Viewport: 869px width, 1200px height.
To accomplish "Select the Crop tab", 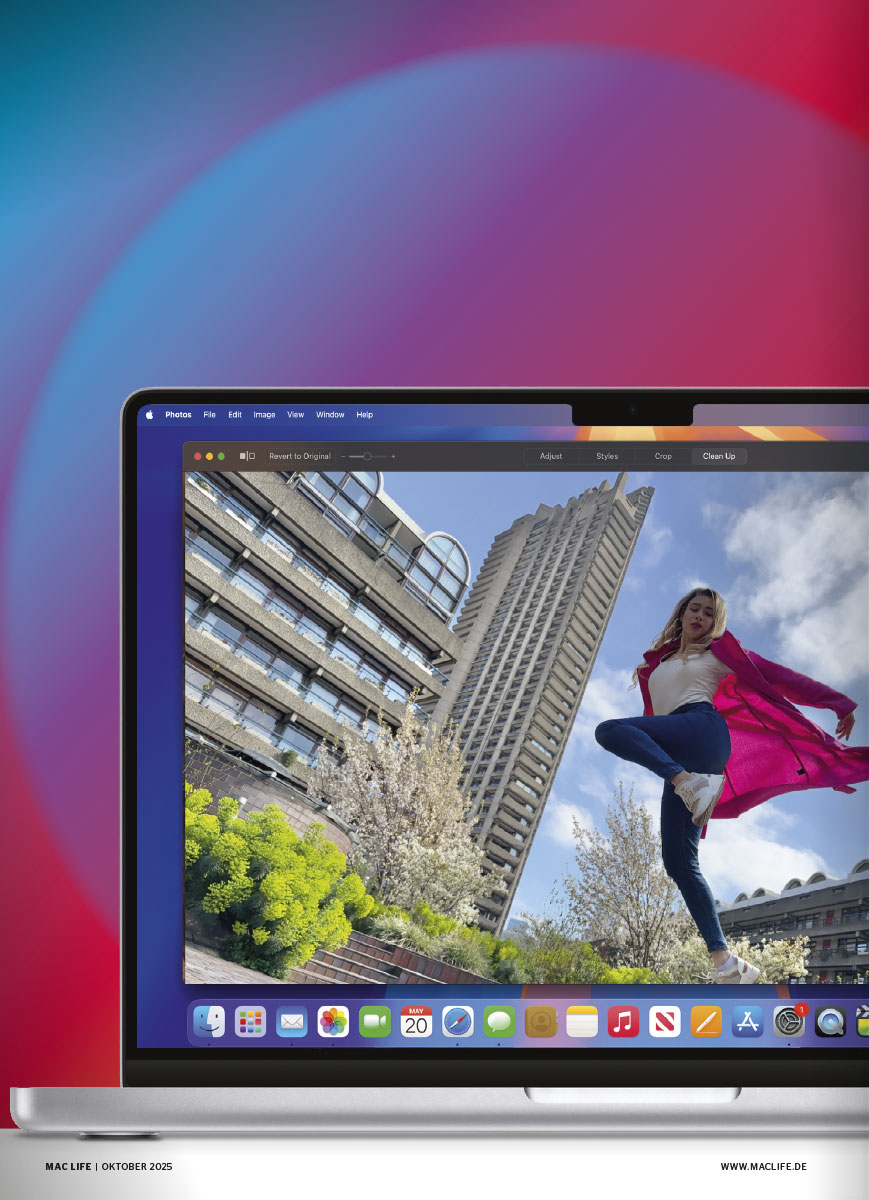I will [663, 456].
